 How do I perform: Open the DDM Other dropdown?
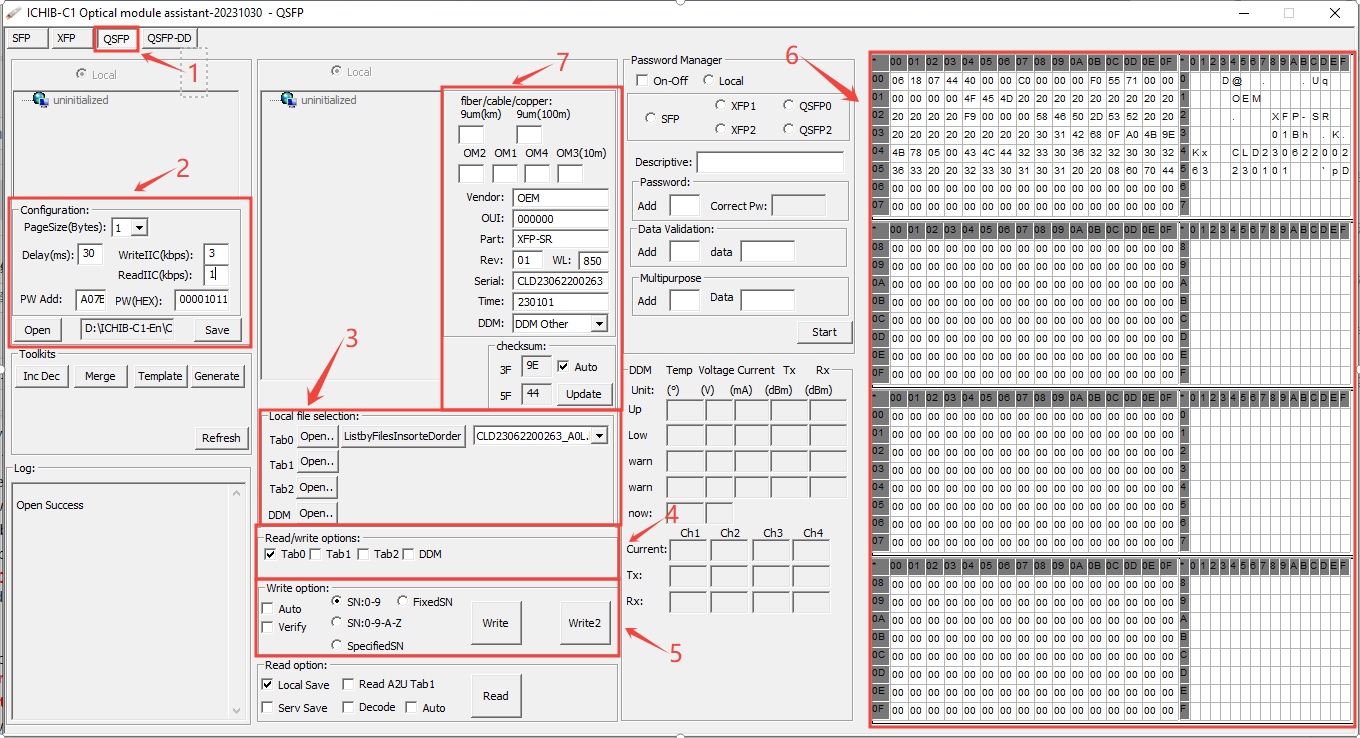601,323
